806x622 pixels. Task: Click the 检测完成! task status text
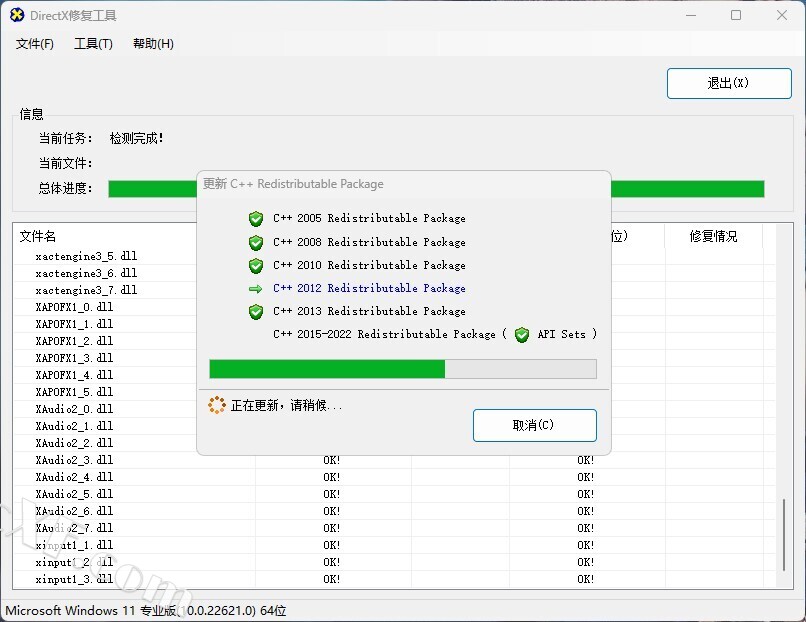(x=137, y=138)
